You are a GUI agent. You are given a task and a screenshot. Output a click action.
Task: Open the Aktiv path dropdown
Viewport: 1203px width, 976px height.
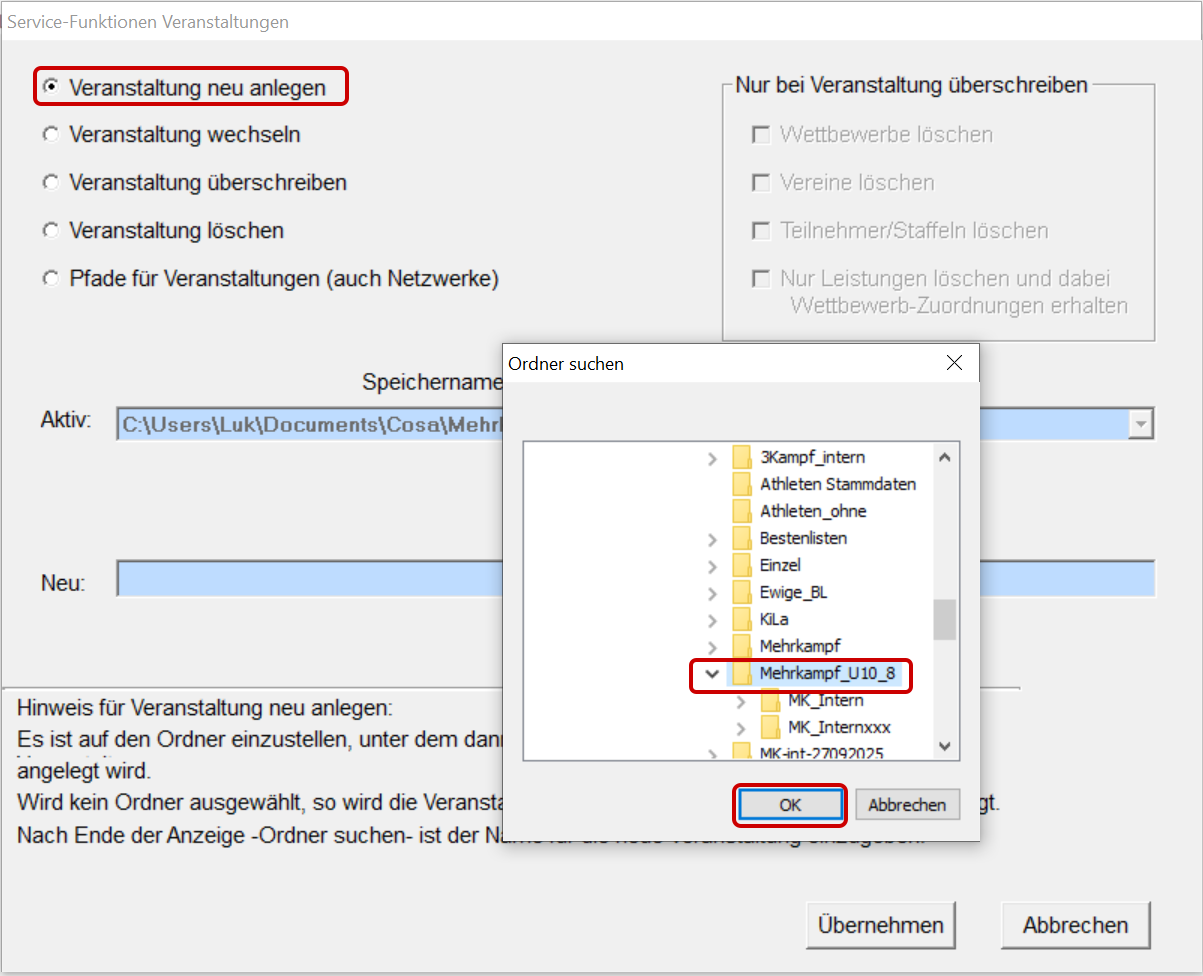1140,424
